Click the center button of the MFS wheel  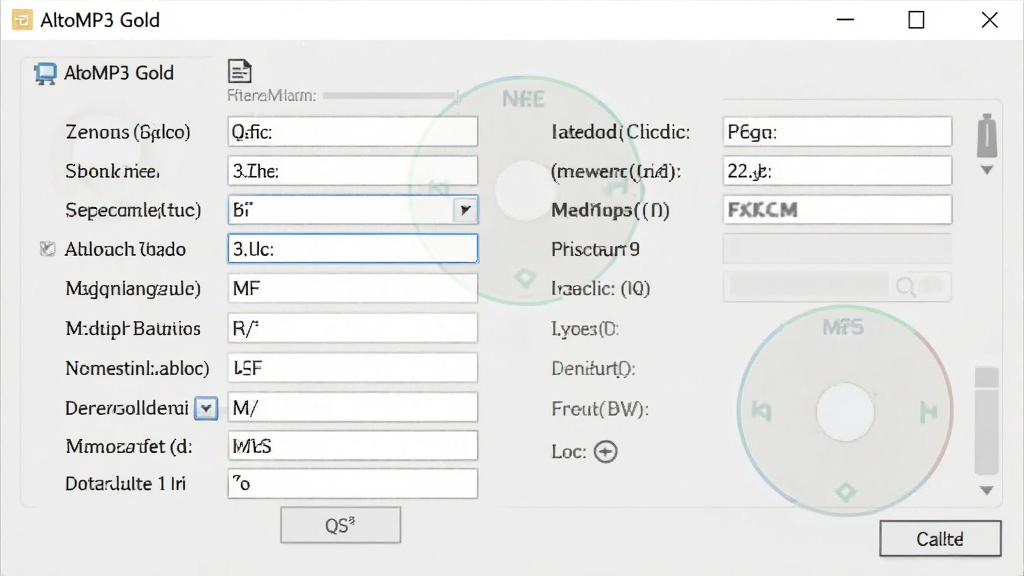click(x=845, y=412)
